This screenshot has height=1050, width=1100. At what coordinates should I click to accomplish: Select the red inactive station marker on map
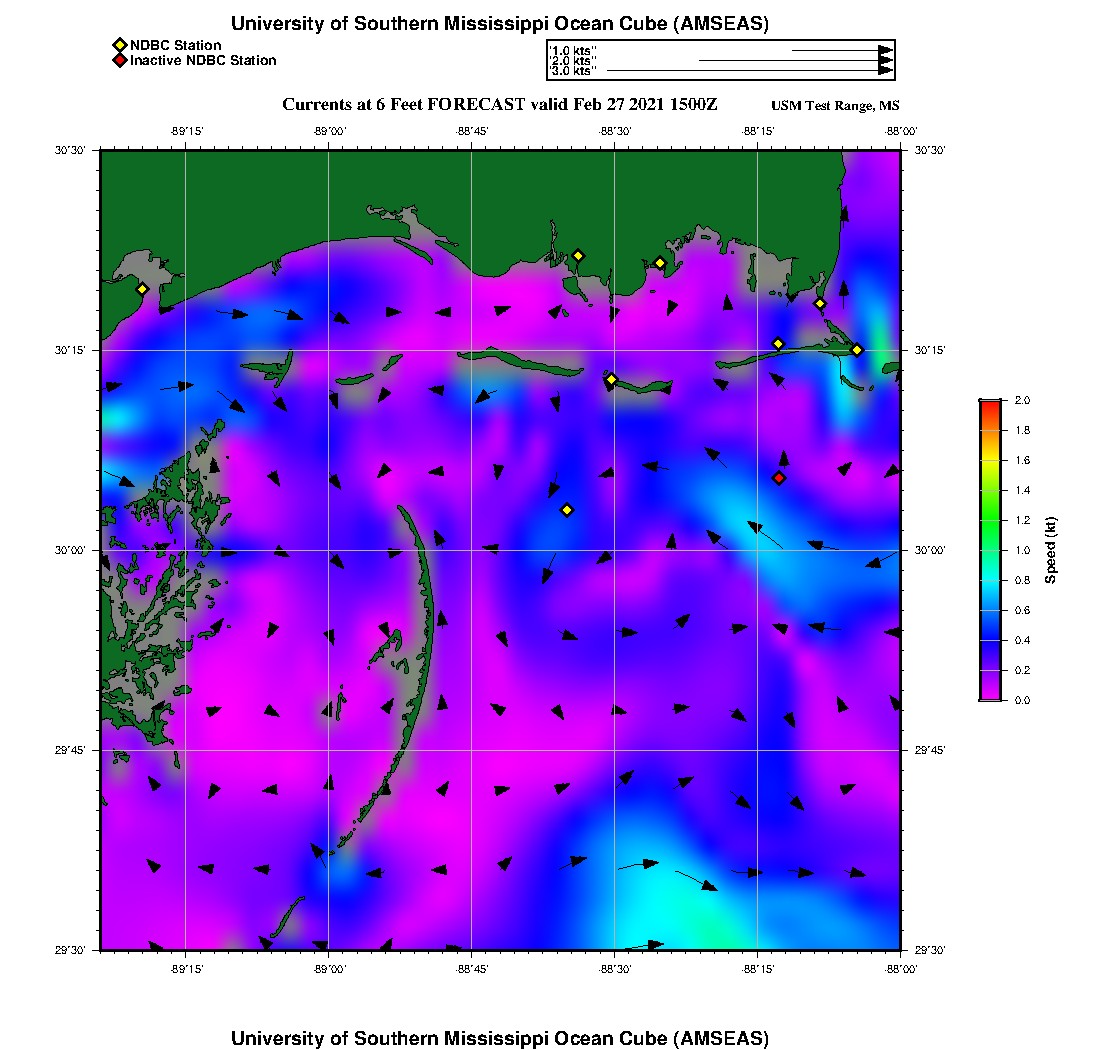pyautogui.click(x=779, y=478)
